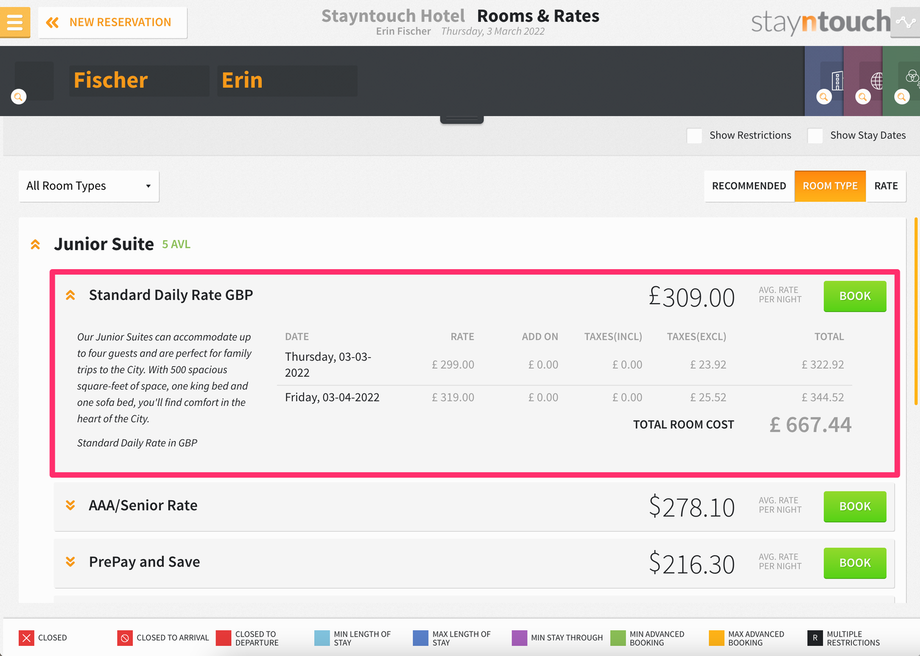
Task: Click the Max Advanced Booking orange swatch
Action: tap(716, 638)
